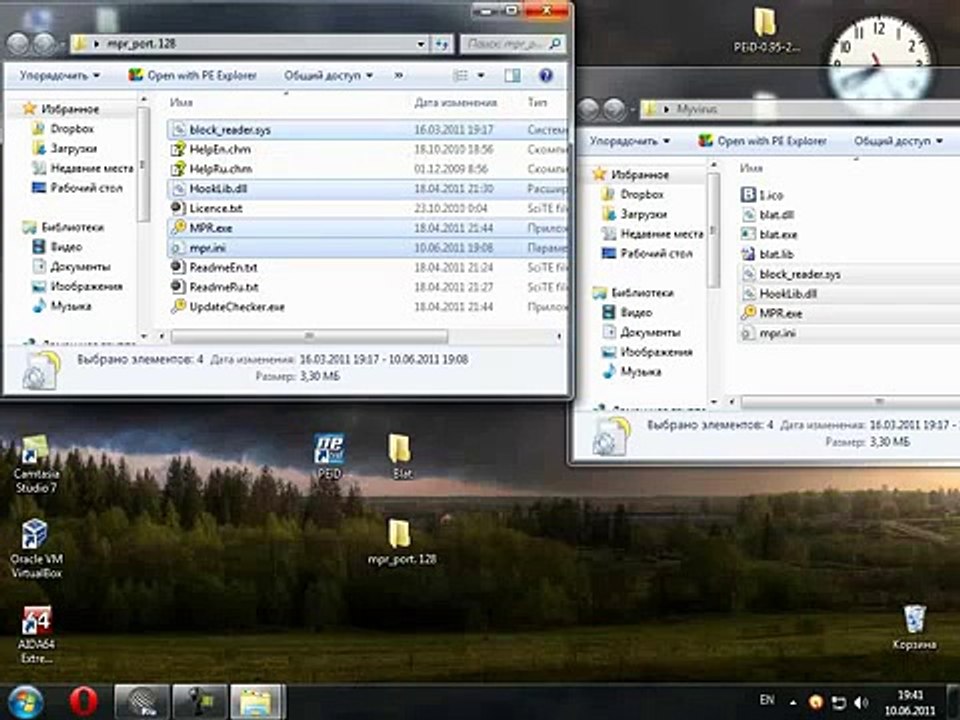Viewport: 960px width, 720px height.
Task: Click the EN language indicator
Action: 767,700
